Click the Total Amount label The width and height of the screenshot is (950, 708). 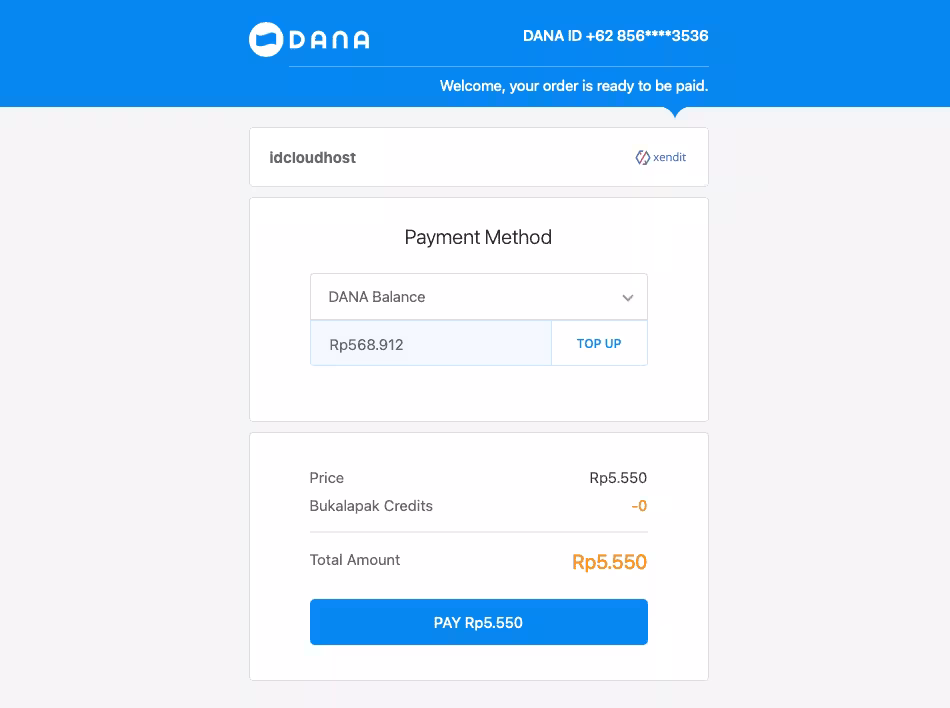(354, 560)
